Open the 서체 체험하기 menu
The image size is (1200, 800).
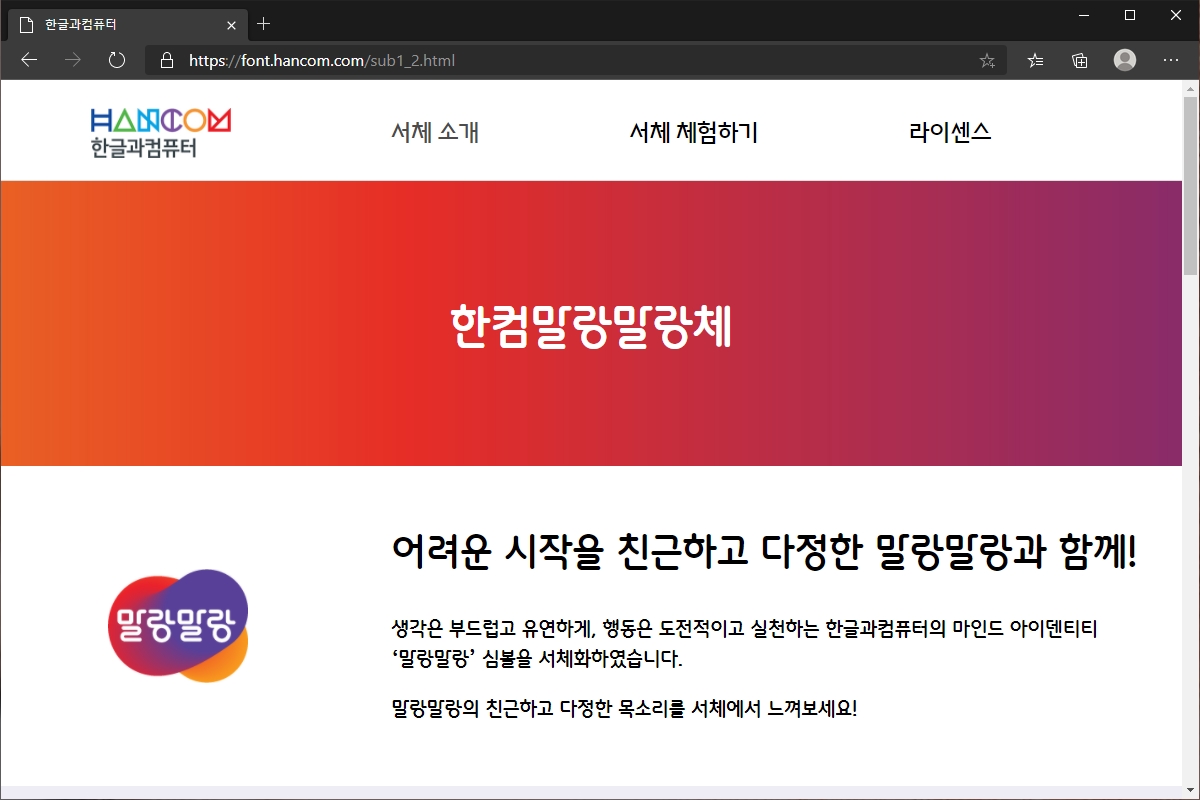(x=694, y=132)
